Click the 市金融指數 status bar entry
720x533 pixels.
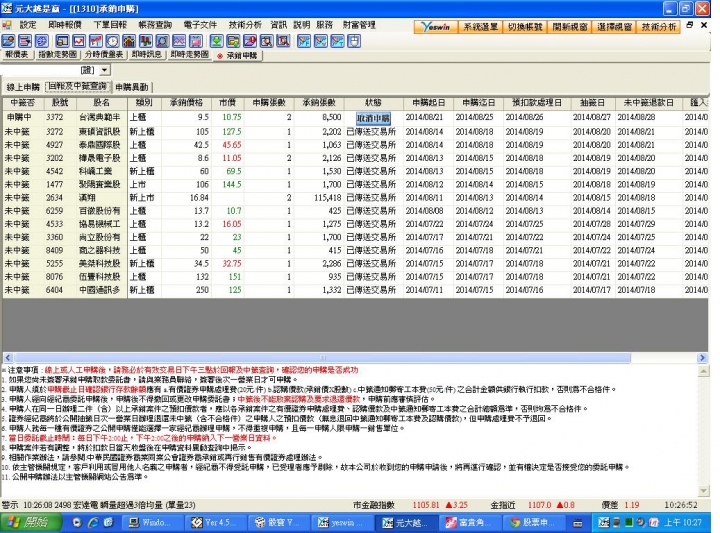click(374, 505)
